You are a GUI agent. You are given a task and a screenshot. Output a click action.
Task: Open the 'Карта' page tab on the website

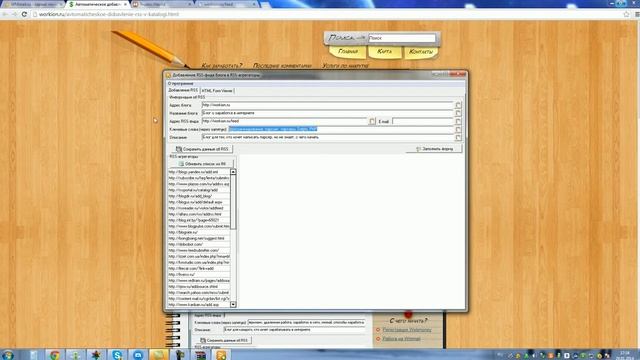(x=384, y=52)
